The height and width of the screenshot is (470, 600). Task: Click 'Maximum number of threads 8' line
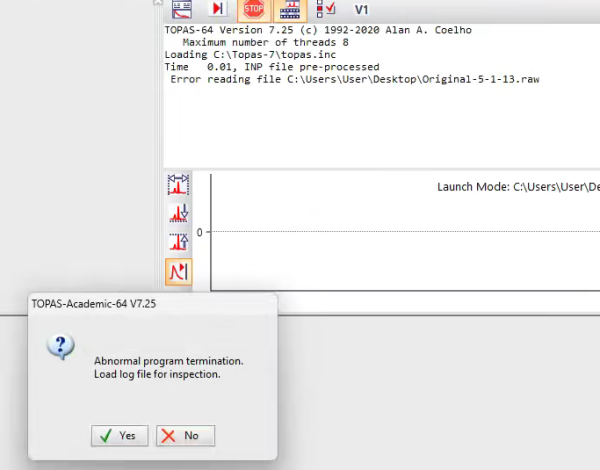pos(266,42)
